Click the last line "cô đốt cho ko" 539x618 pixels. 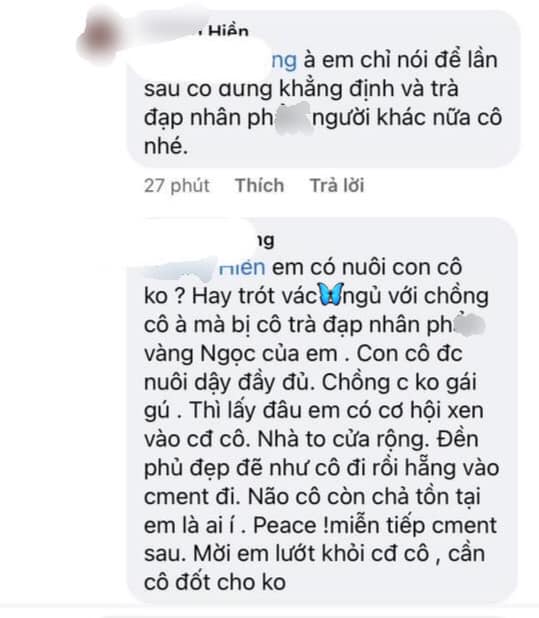[x=215, y=583]
